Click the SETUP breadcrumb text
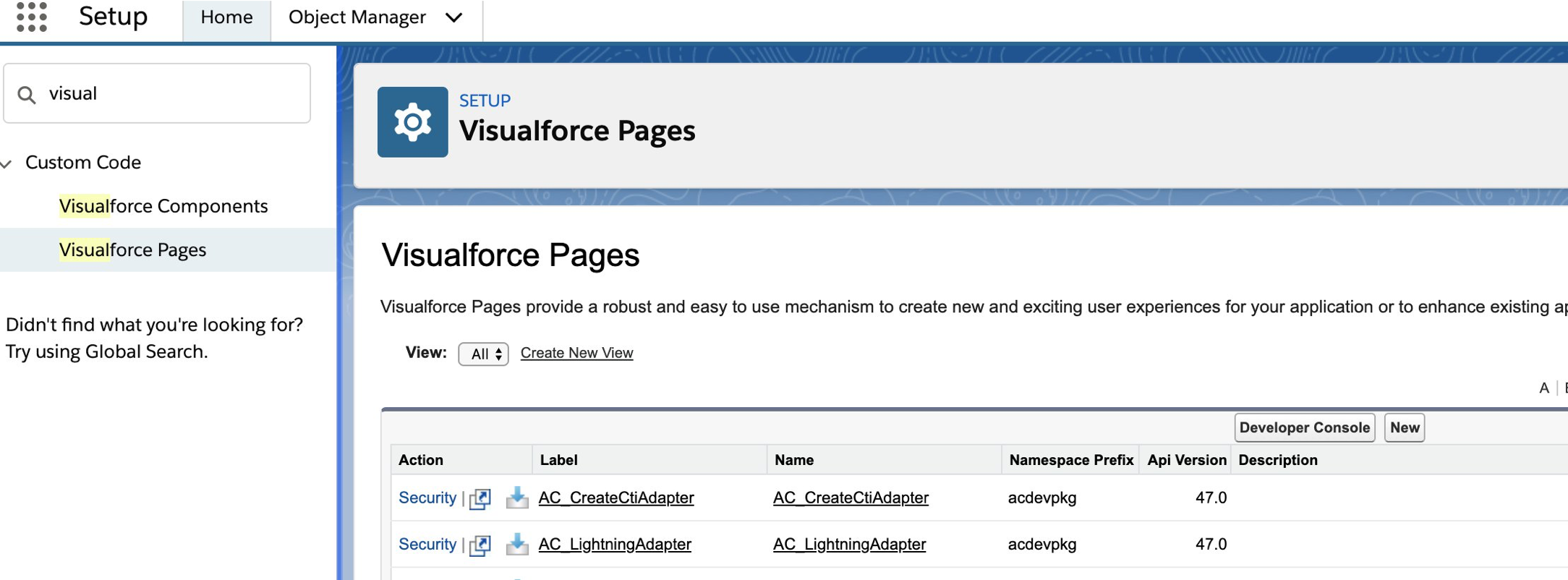The image size is (1568, 580). click(485, 101)
